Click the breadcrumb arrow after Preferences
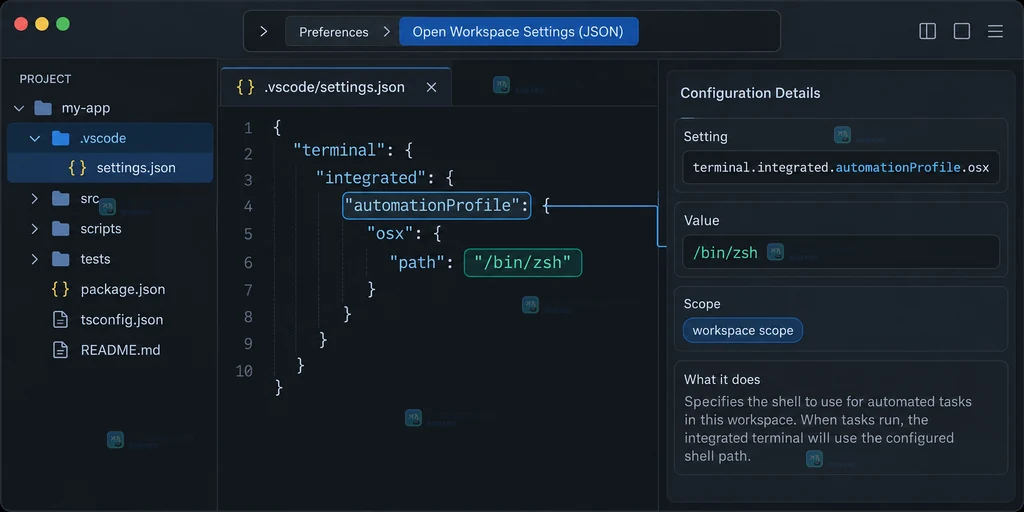The image size is (1024, 512). [387, 31]
